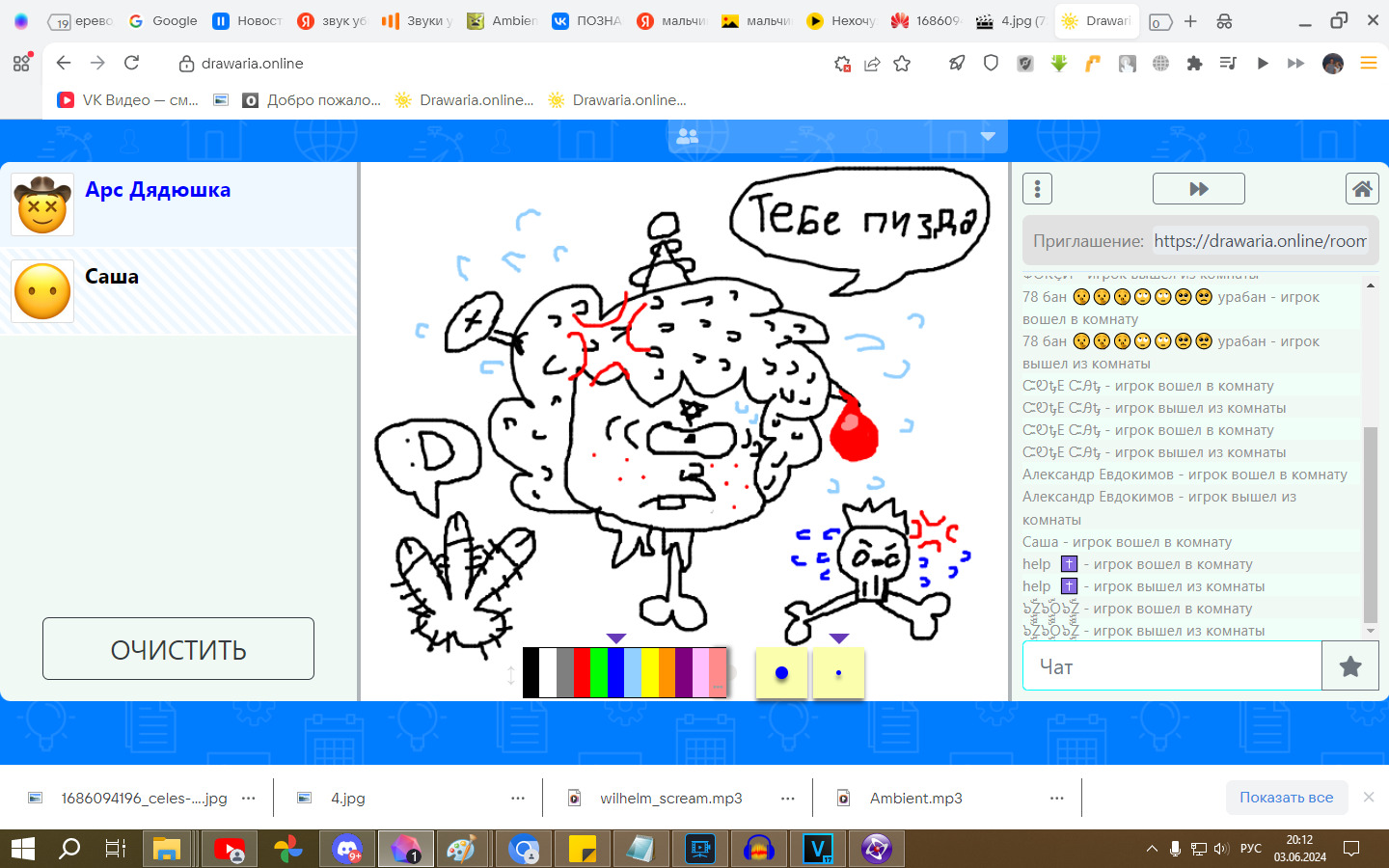Open the Paint palette taskbar icon

(x=461, y=849)
